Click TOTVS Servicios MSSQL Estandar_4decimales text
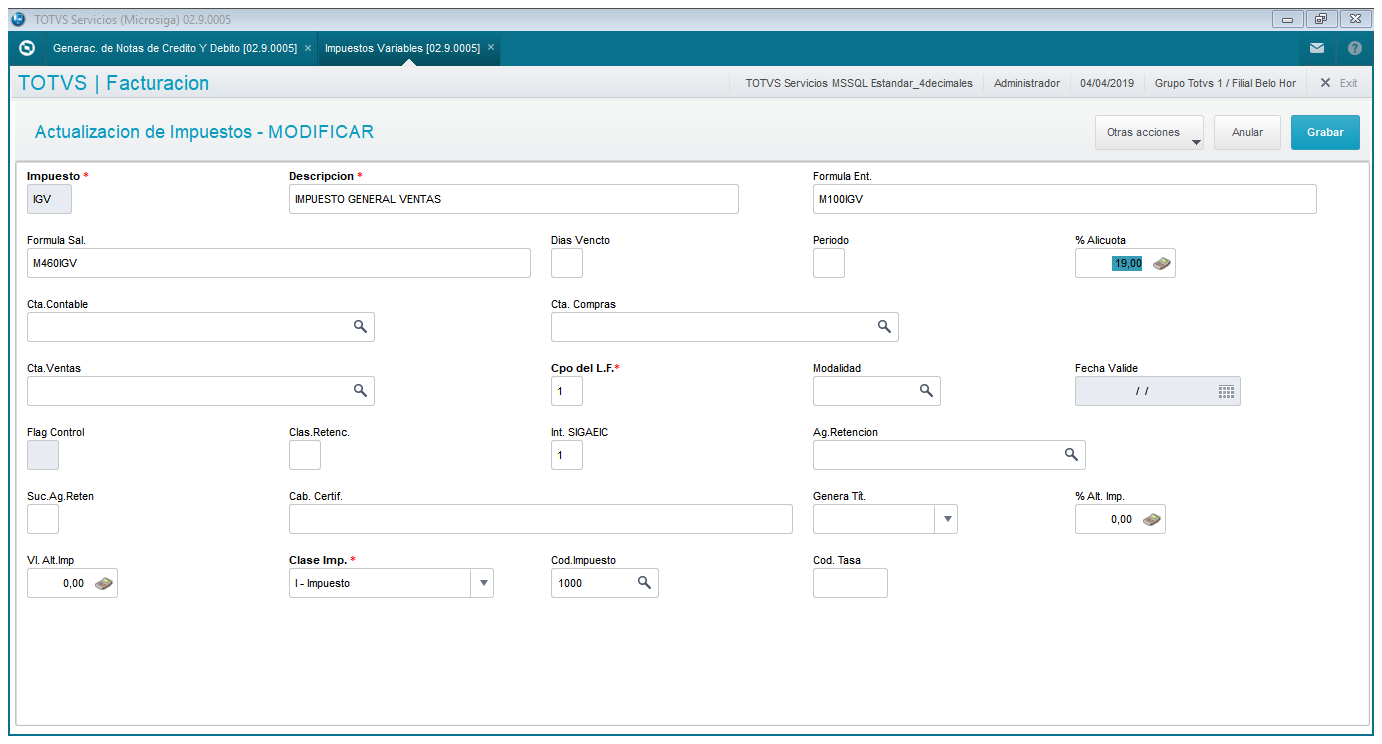The width and height of the screenshot is (1382, 744). click(x=859, y=83)
